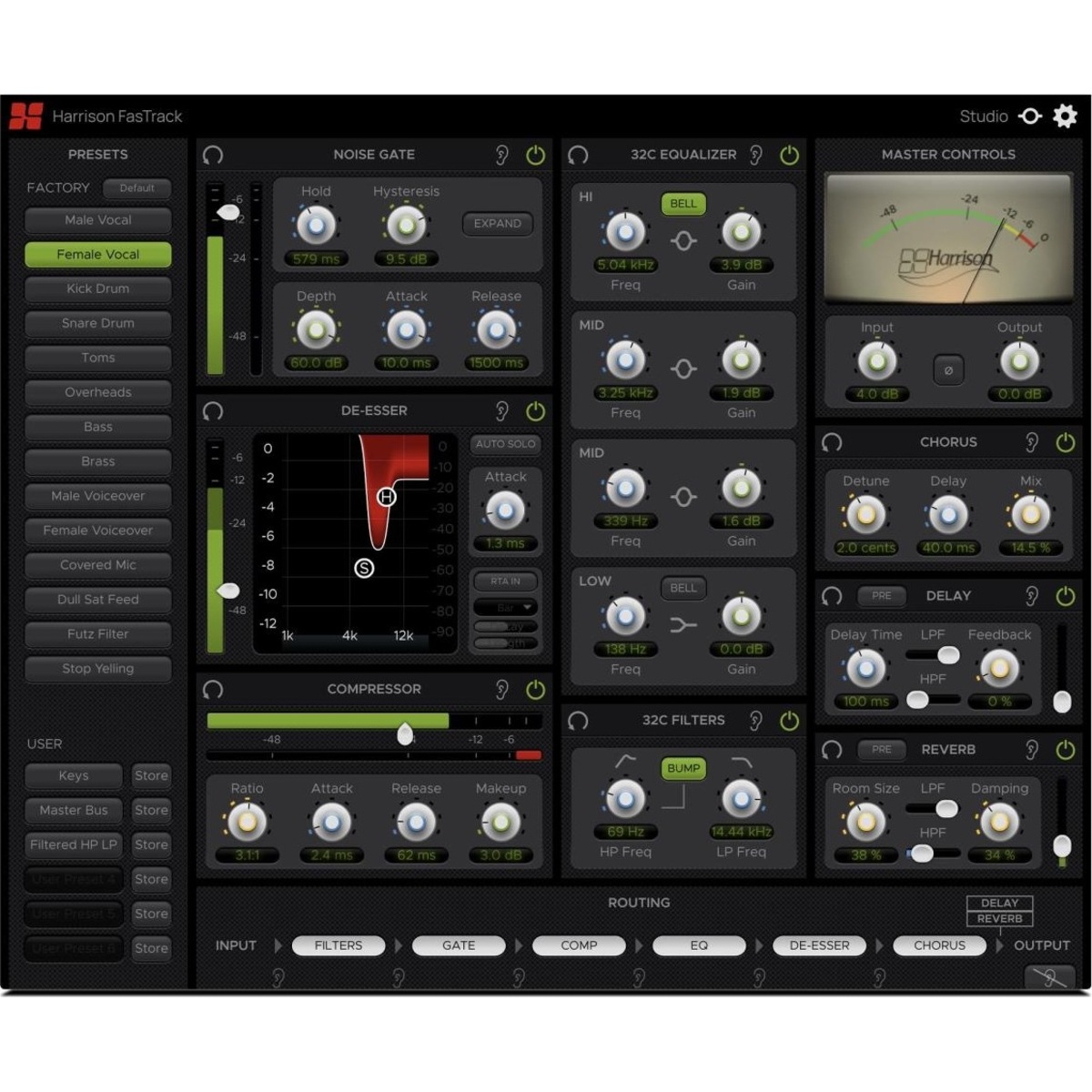Reset the Reverb section
Viewport: 1092px width, 1092px height.
pos(832,750)
